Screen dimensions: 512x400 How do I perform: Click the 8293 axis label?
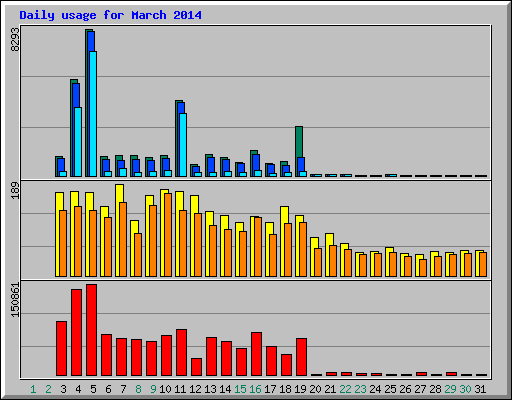coord(15,39)
